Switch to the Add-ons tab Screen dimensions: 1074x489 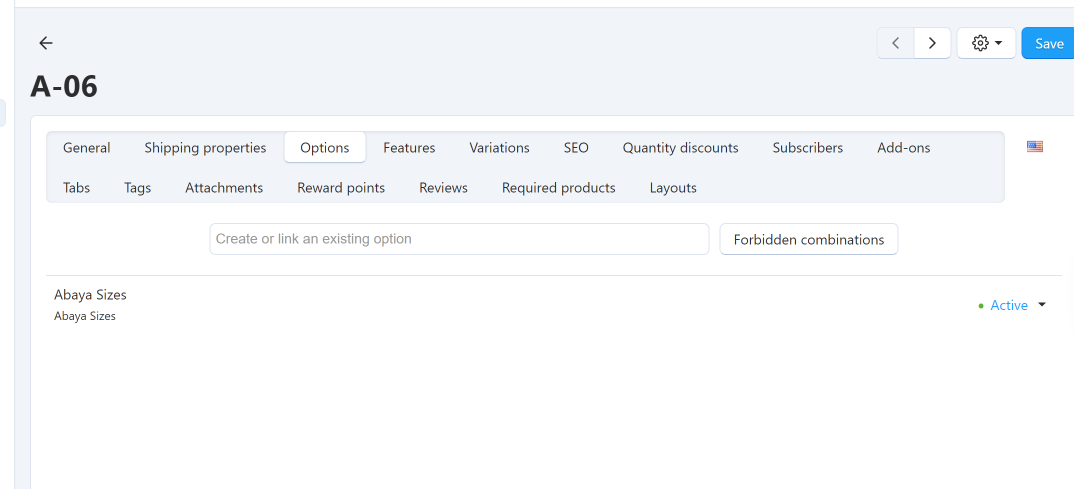click(903, 148)
